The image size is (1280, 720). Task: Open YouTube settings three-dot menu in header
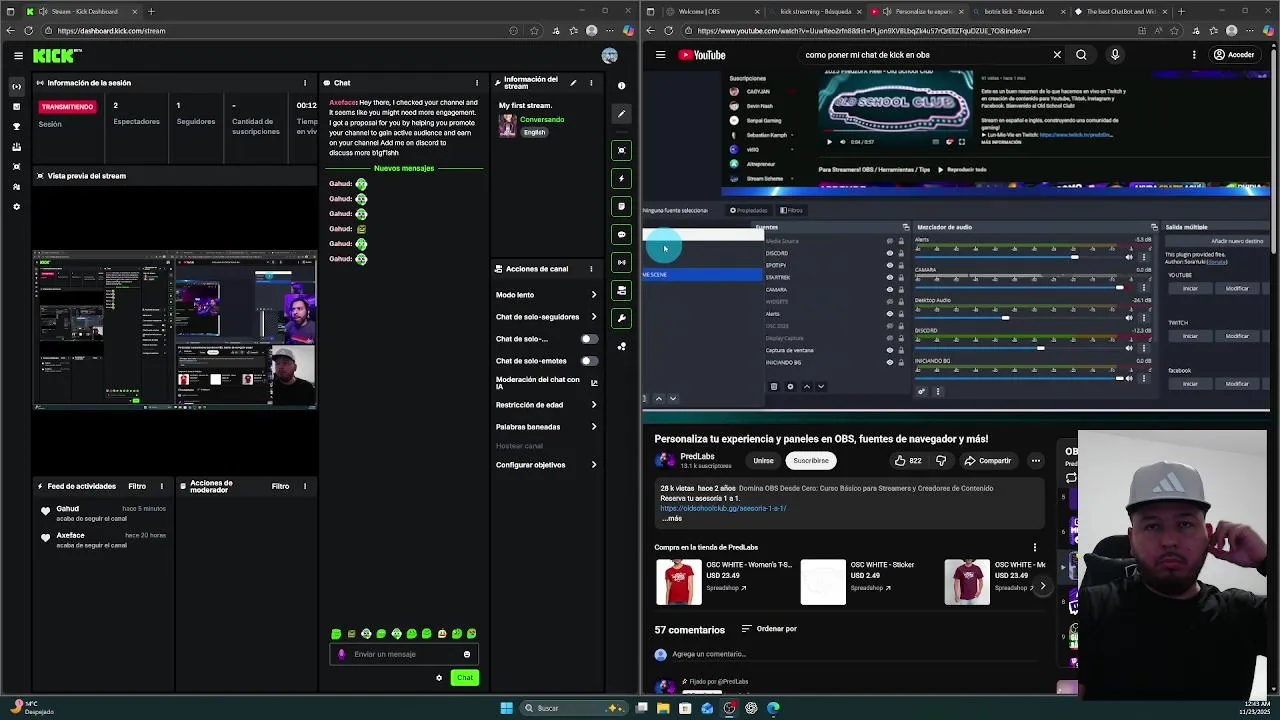pyautogui.click(x=1194, y=55)
